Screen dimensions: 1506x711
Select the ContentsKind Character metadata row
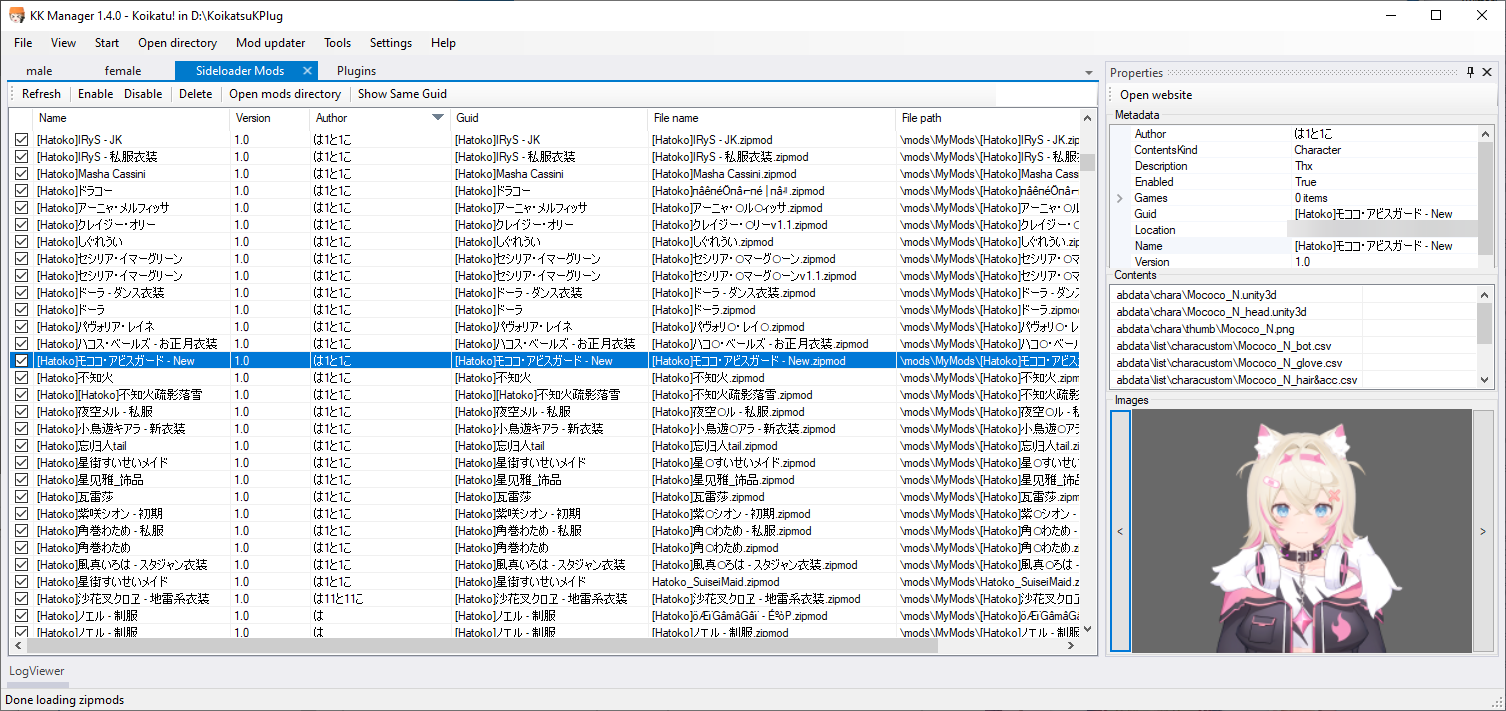1303,150
